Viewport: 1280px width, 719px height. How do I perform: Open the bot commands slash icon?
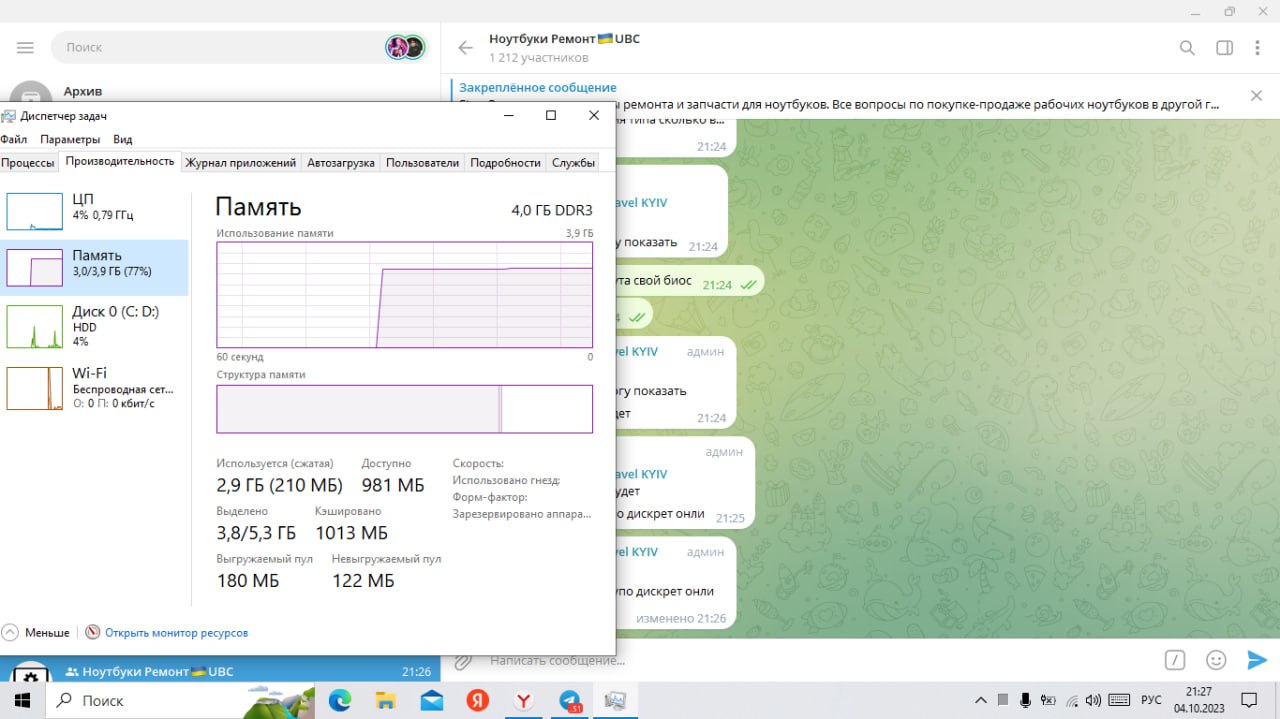[x=1175, y=660]
